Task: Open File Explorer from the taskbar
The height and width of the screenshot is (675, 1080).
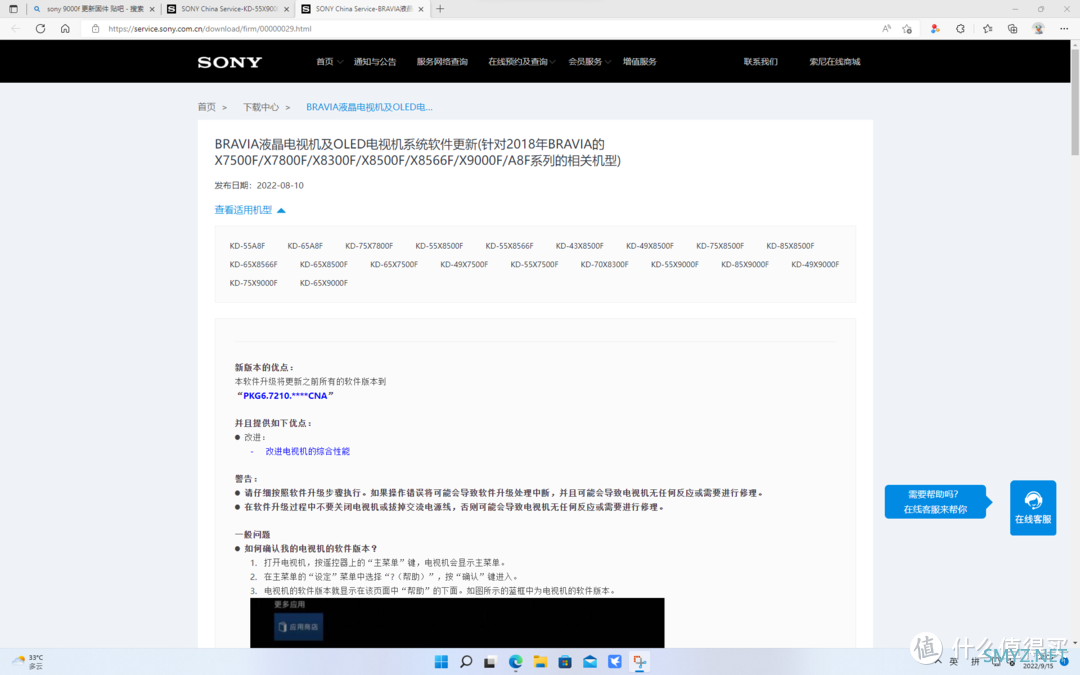Action: [540, 662]
